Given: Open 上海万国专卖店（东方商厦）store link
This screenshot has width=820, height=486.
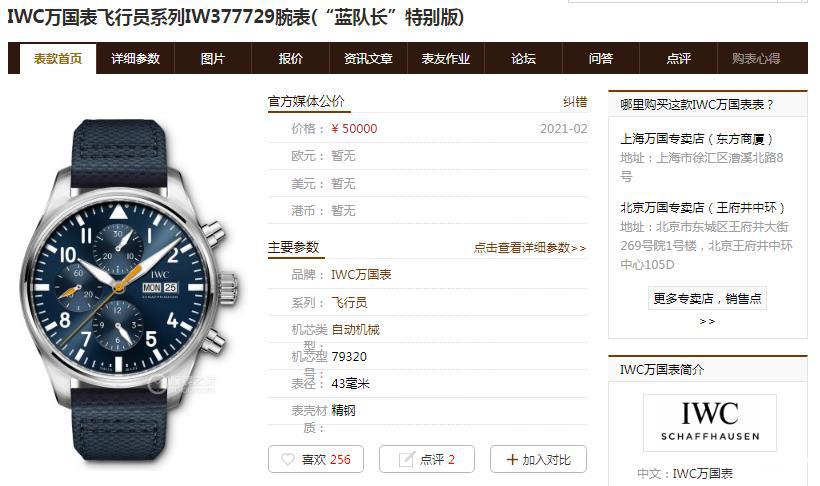Looking at the screenshot, I should [697, 139].
